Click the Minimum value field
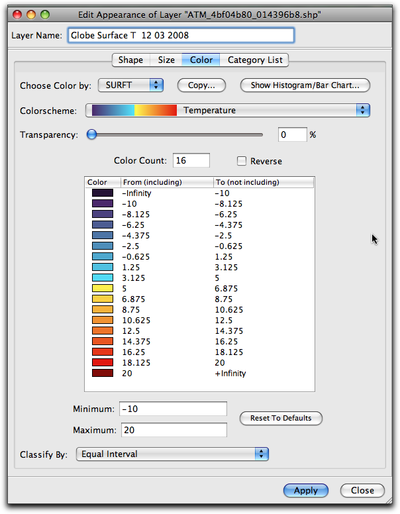 pos(173,409)
